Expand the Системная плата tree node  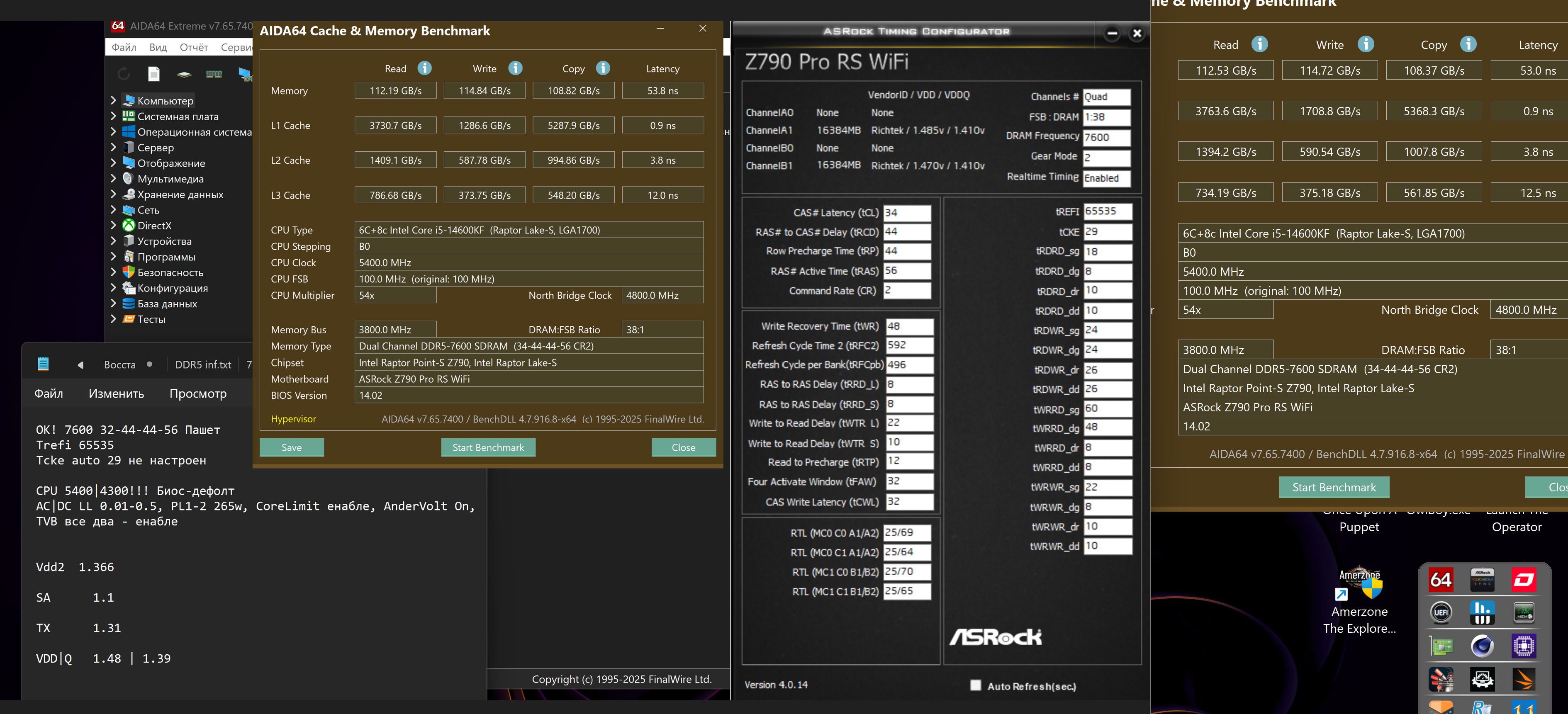(x=113, y=116)
